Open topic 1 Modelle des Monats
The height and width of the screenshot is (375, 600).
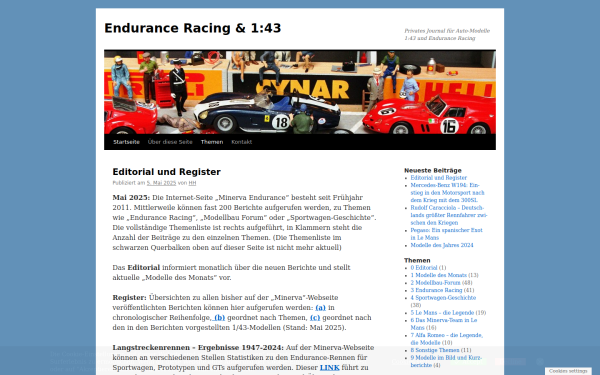pyautogui.click(x=439, y=275)
